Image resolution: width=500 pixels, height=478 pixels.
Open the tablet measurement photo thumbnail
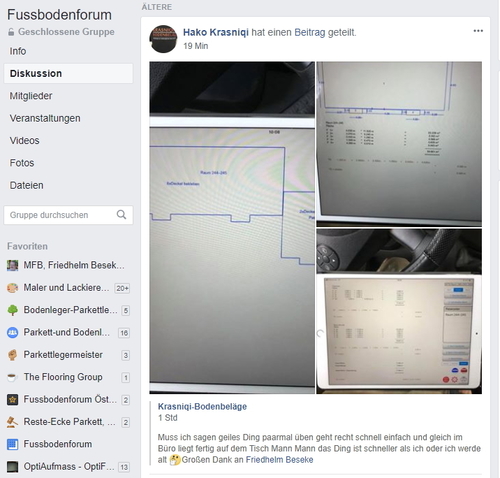coord(399,311)
